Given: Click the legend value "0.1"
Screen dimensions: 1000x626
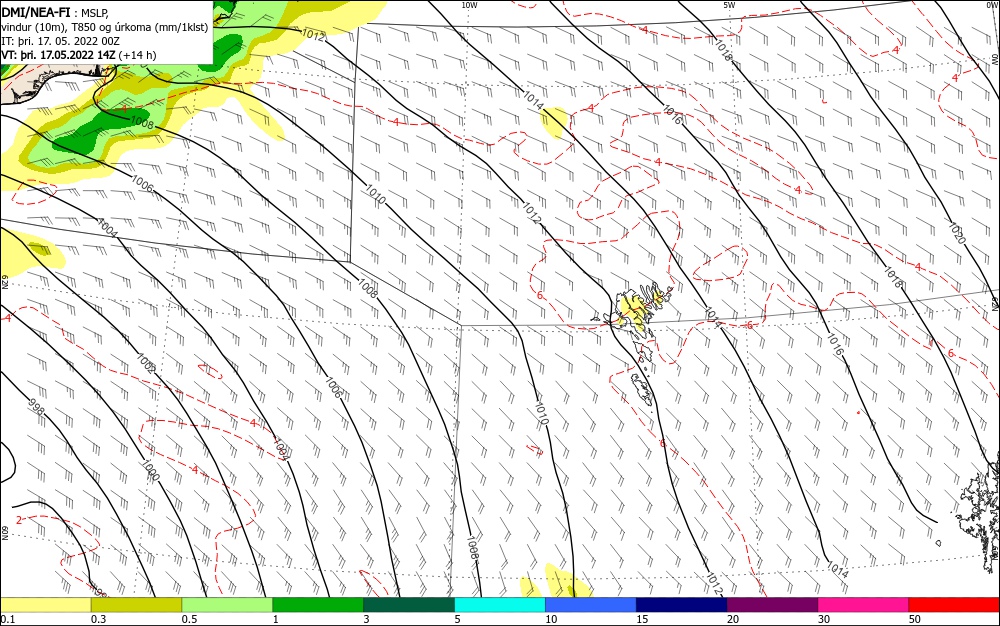Looking at the screenshot, I should 8,619.
